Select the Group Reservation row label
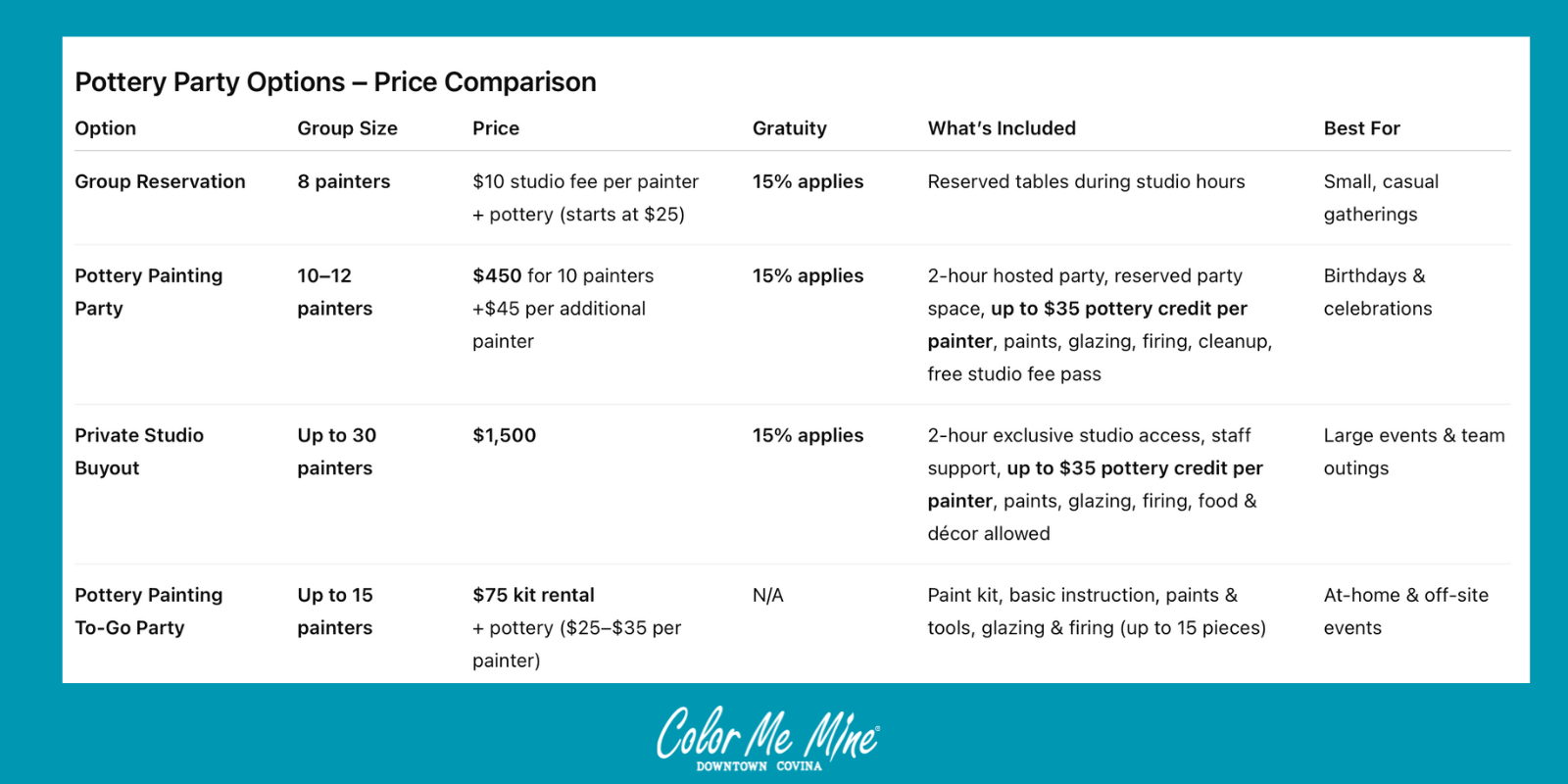The width and height of the screenshot is (1568, 784). [x=160, y=181]
